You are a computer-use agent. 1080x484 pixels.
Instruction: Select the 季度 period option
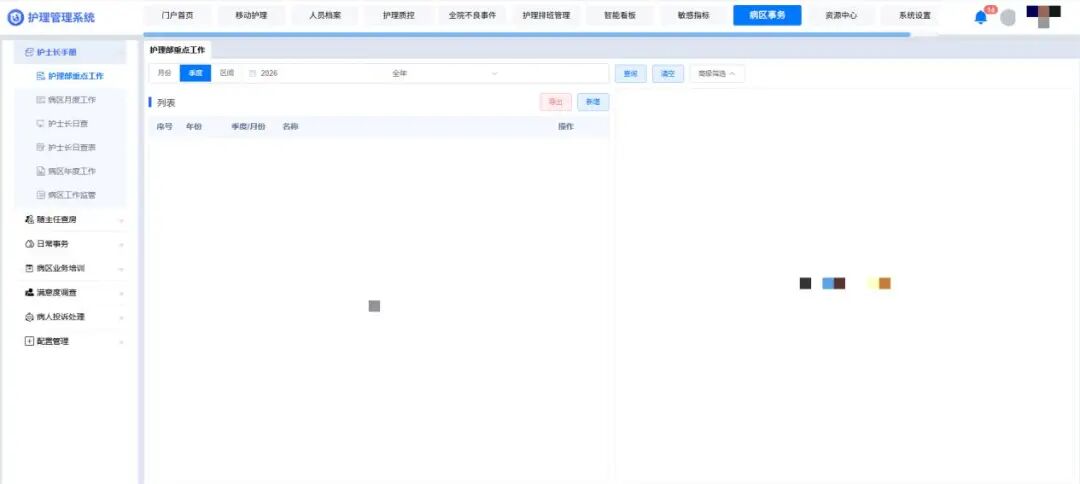(x=195, y=73)
